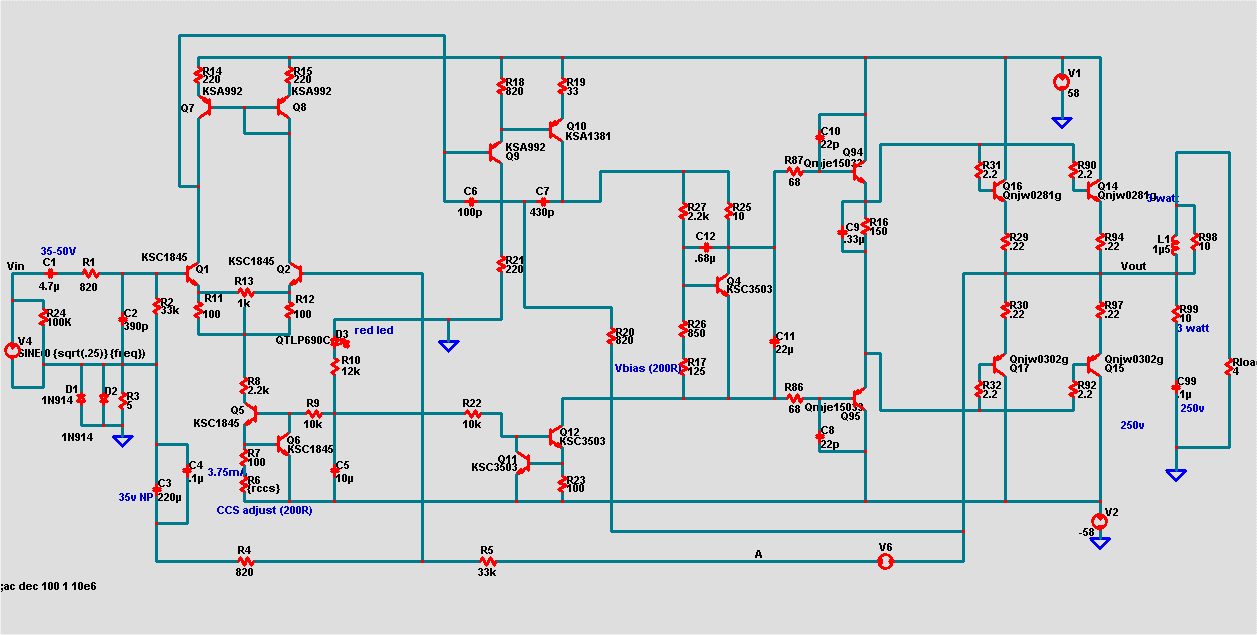
Task: Select output transistor Q17
Action: point(999,364)
